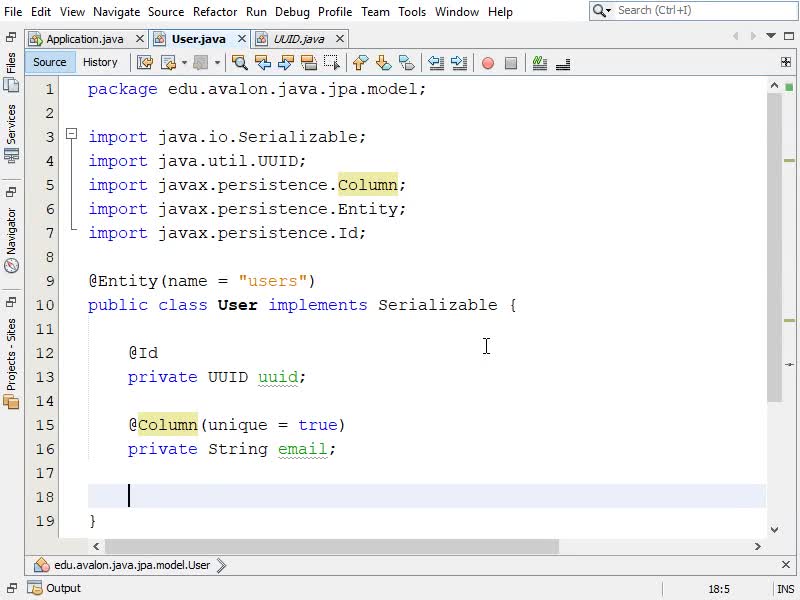
Task: Open the Team menu
Action: [x=375, y=12]
